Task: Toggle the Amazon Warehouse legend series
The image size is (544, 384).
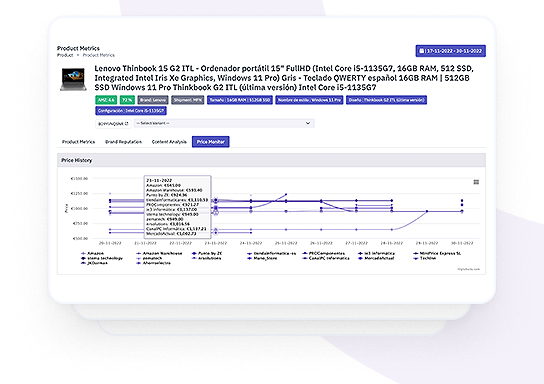Action: tap(159, 253)
